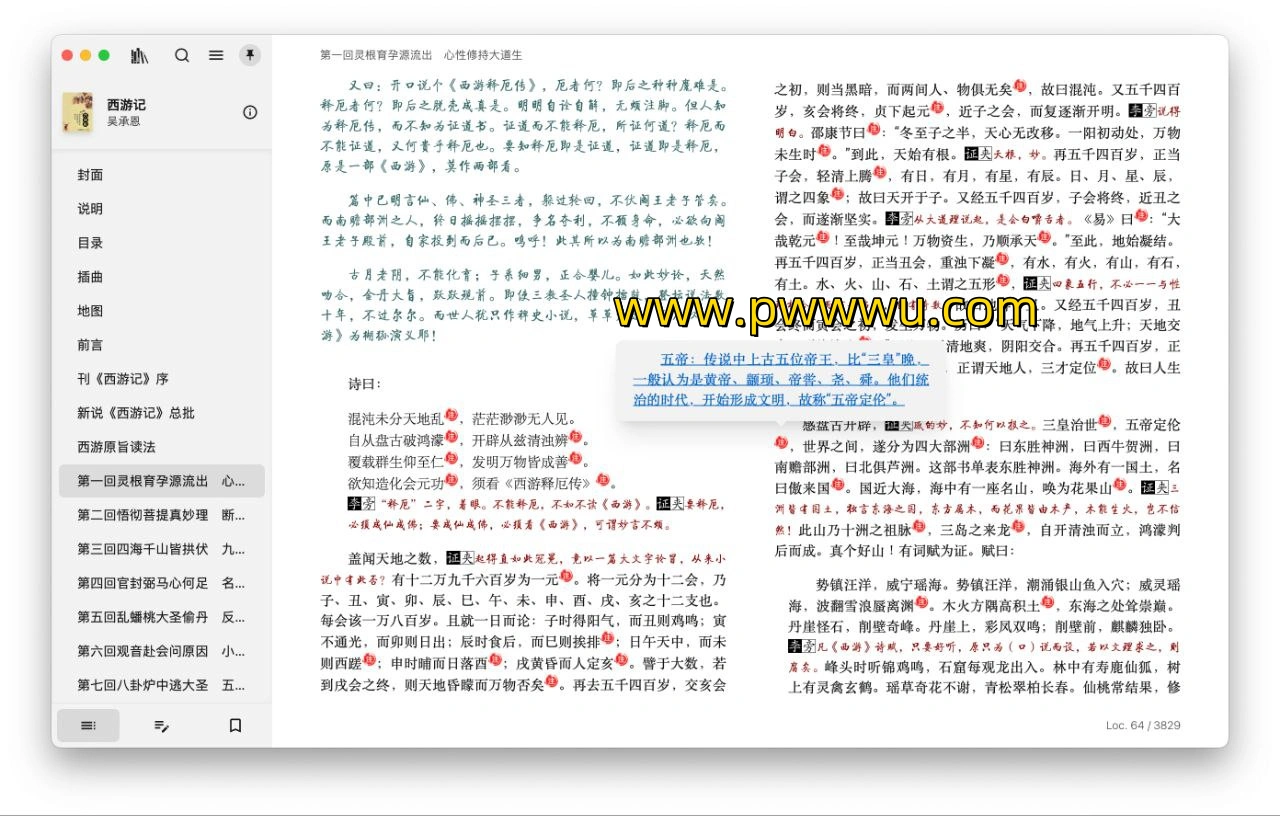Go to 插曲 in the contents list
This screenshot has height=816, width=1280.
pyautogui.click(x=162, y=277)
